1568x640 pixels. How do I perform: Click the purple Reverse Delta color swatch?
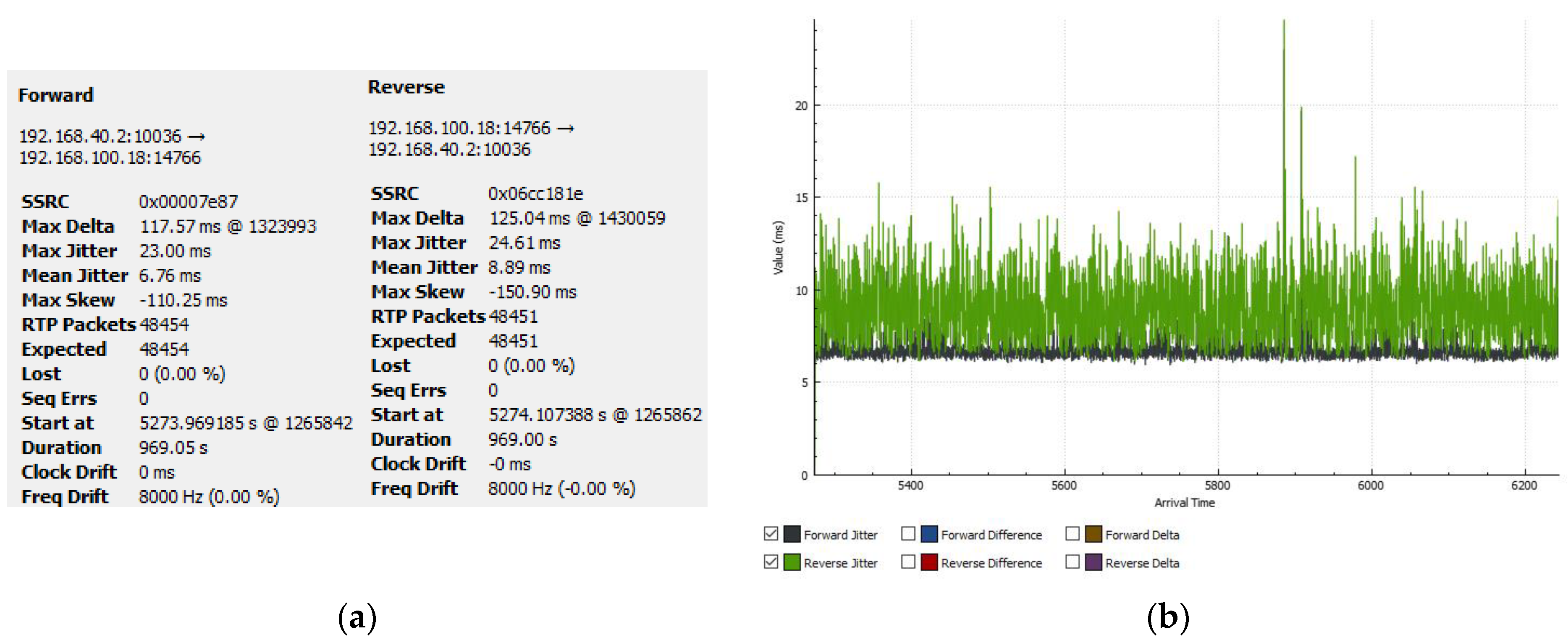pyautogui.click(x=1093, y=562)
